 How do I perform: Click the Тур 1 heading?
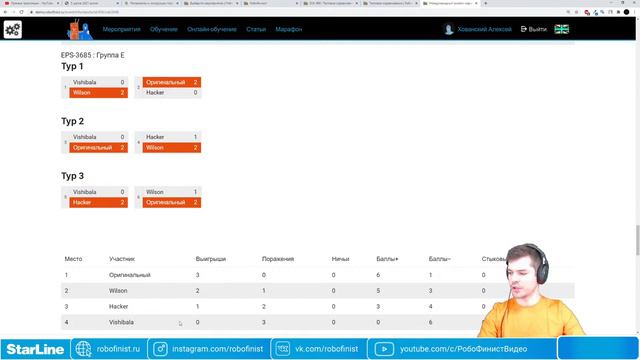pos(72,66)
